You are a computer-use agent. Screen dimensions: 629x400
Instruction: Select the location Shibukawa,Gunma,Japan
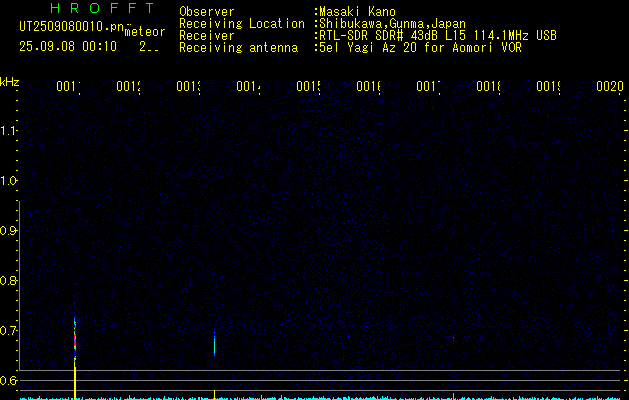point(392,24)
